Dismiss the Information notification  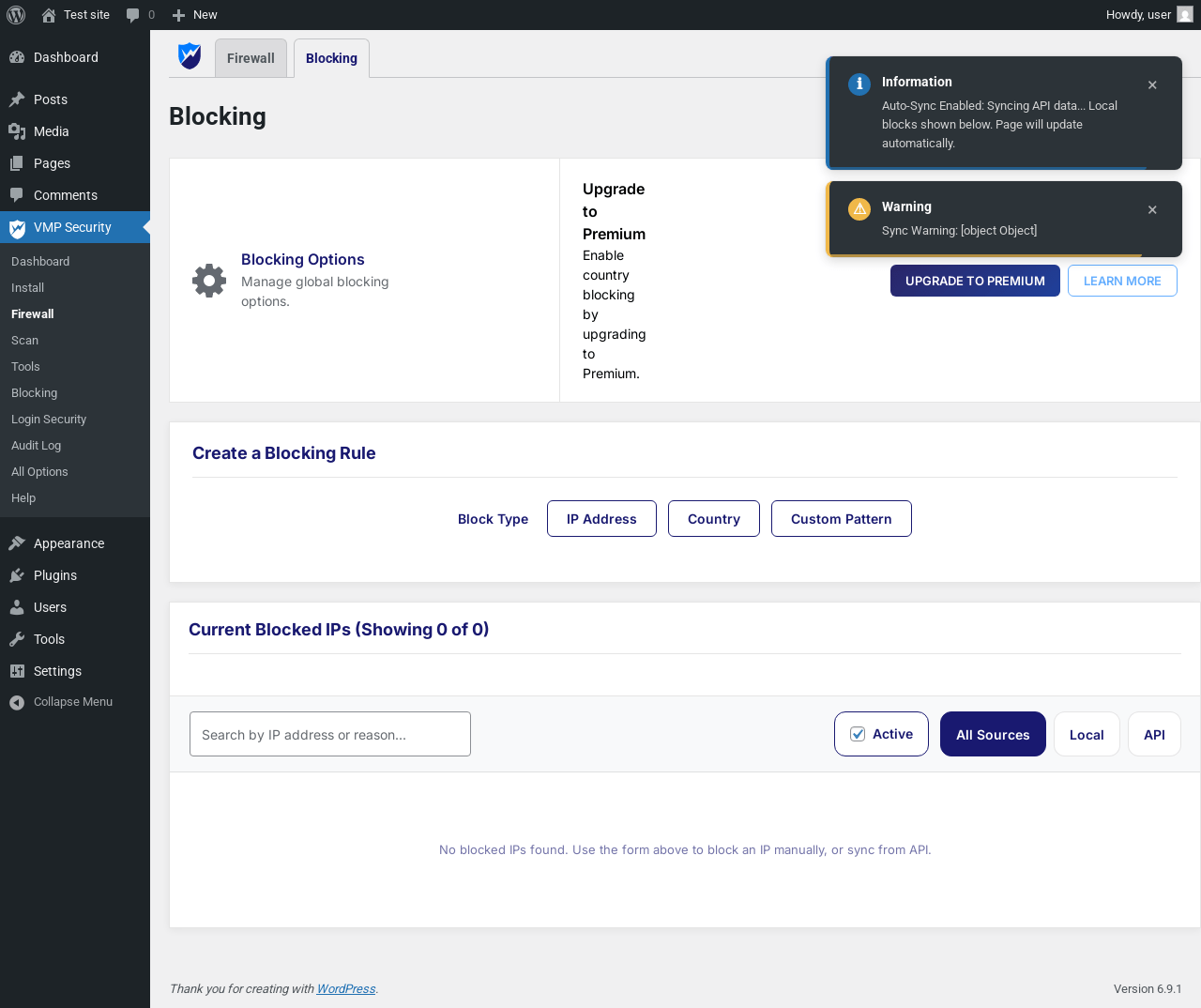click(1152, 85)
